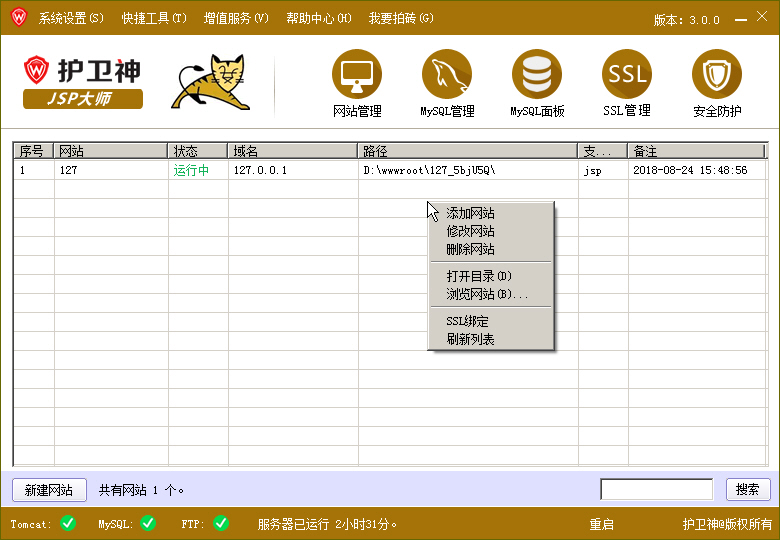Screen dimensions: 780x540
Task: Select 添加网站 from context menu
Action: pos(470,213)
